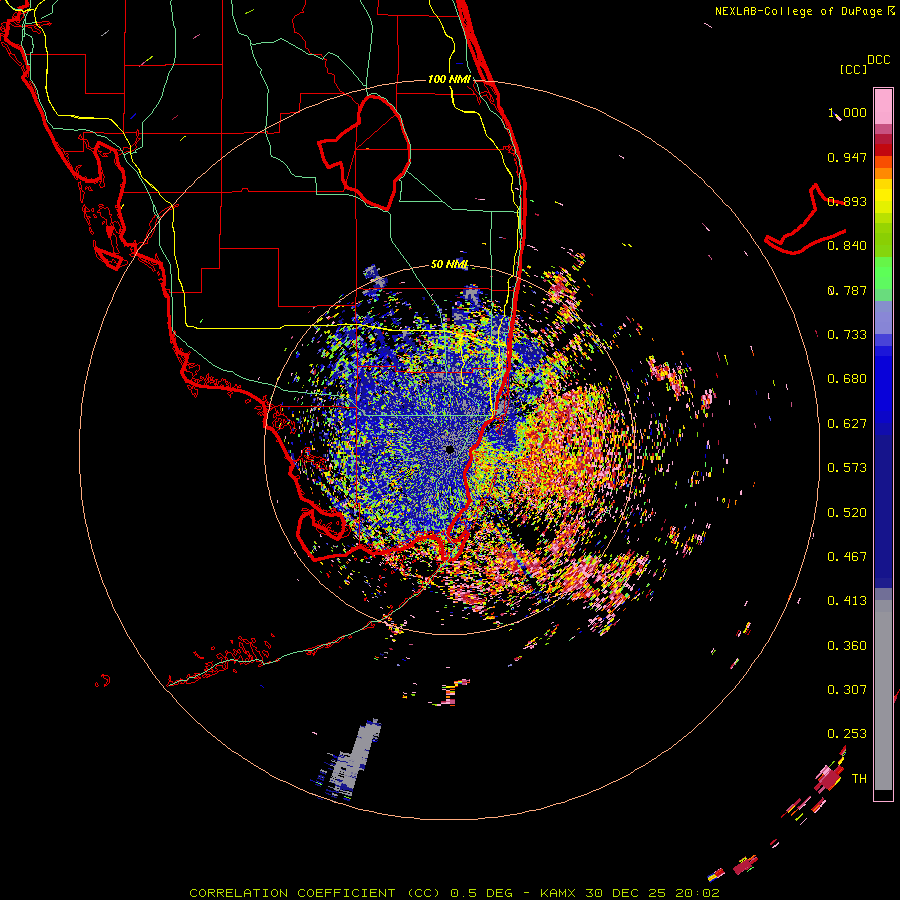The height and width of the screenshot is (900, 900).
Task: Click the 0.947 scale value
Action: 847,157
